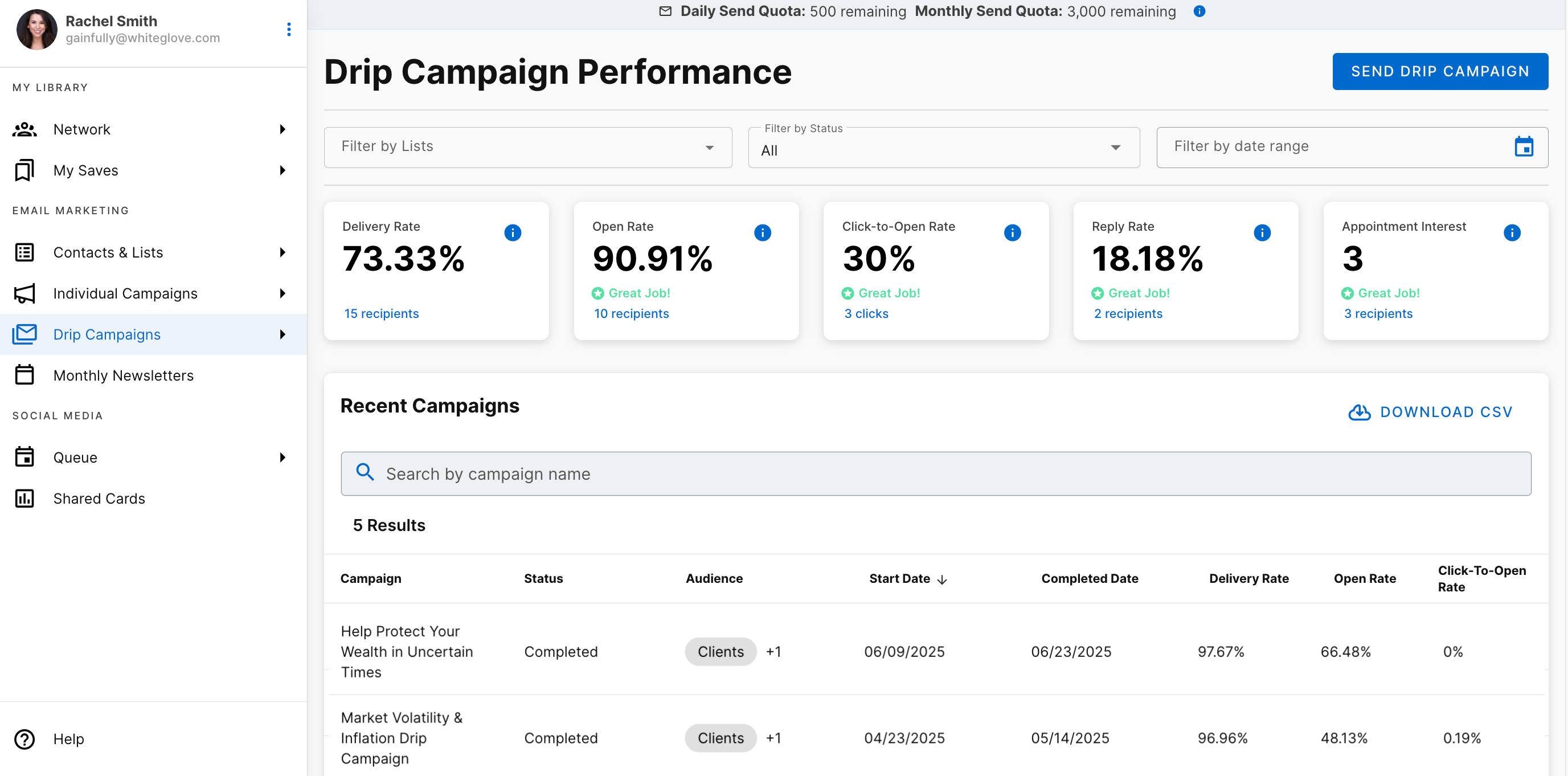Screen dimensions: 1568x776
Task: Sort by Start Date arrow
Action: coord(941,579)
